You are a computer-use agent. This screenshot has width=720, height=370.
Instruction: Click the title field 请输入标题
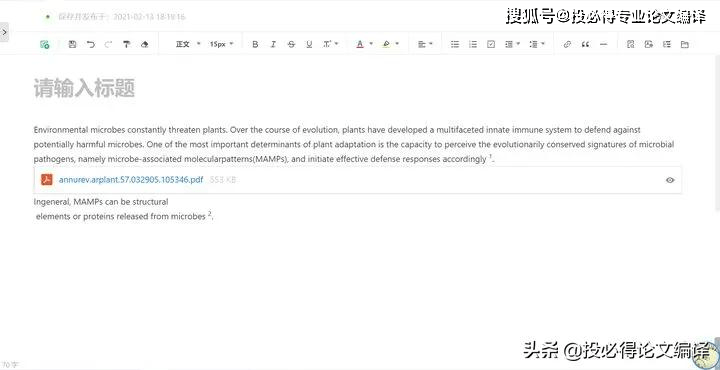84,88
